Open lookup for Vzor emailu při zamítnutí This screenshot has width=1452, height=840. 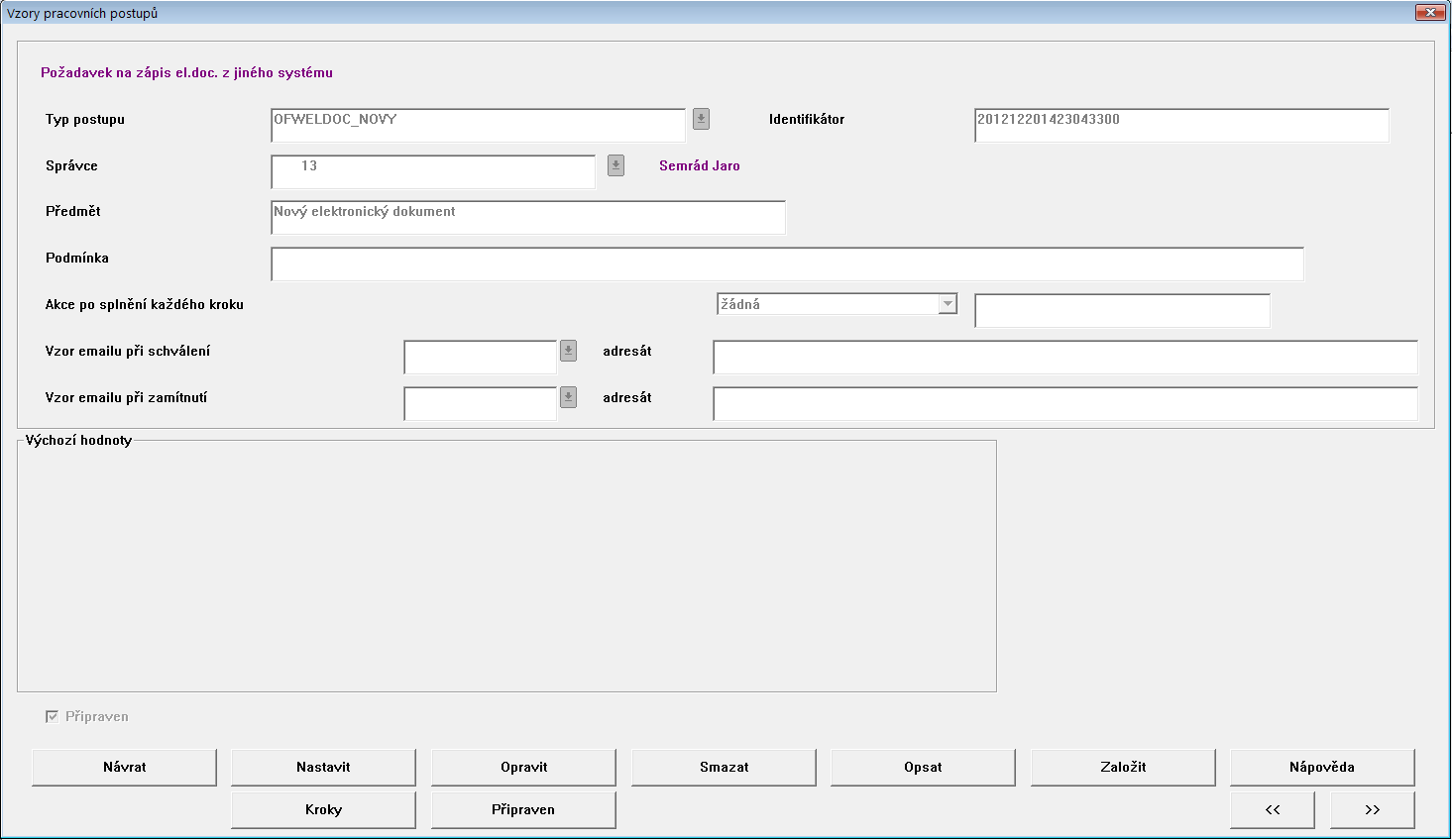pos(568,397)
